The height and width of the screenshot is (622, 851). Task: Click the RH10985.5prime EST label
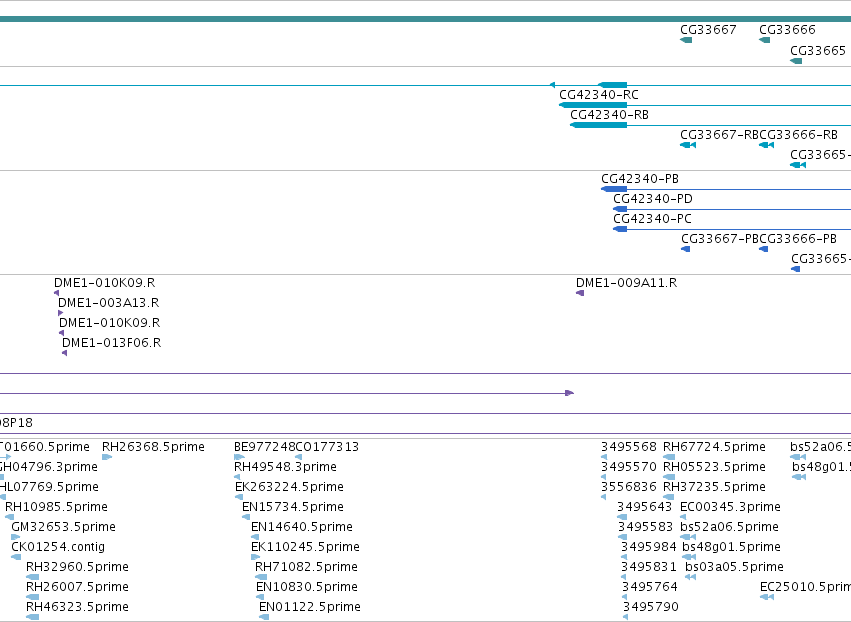point(56,507)
